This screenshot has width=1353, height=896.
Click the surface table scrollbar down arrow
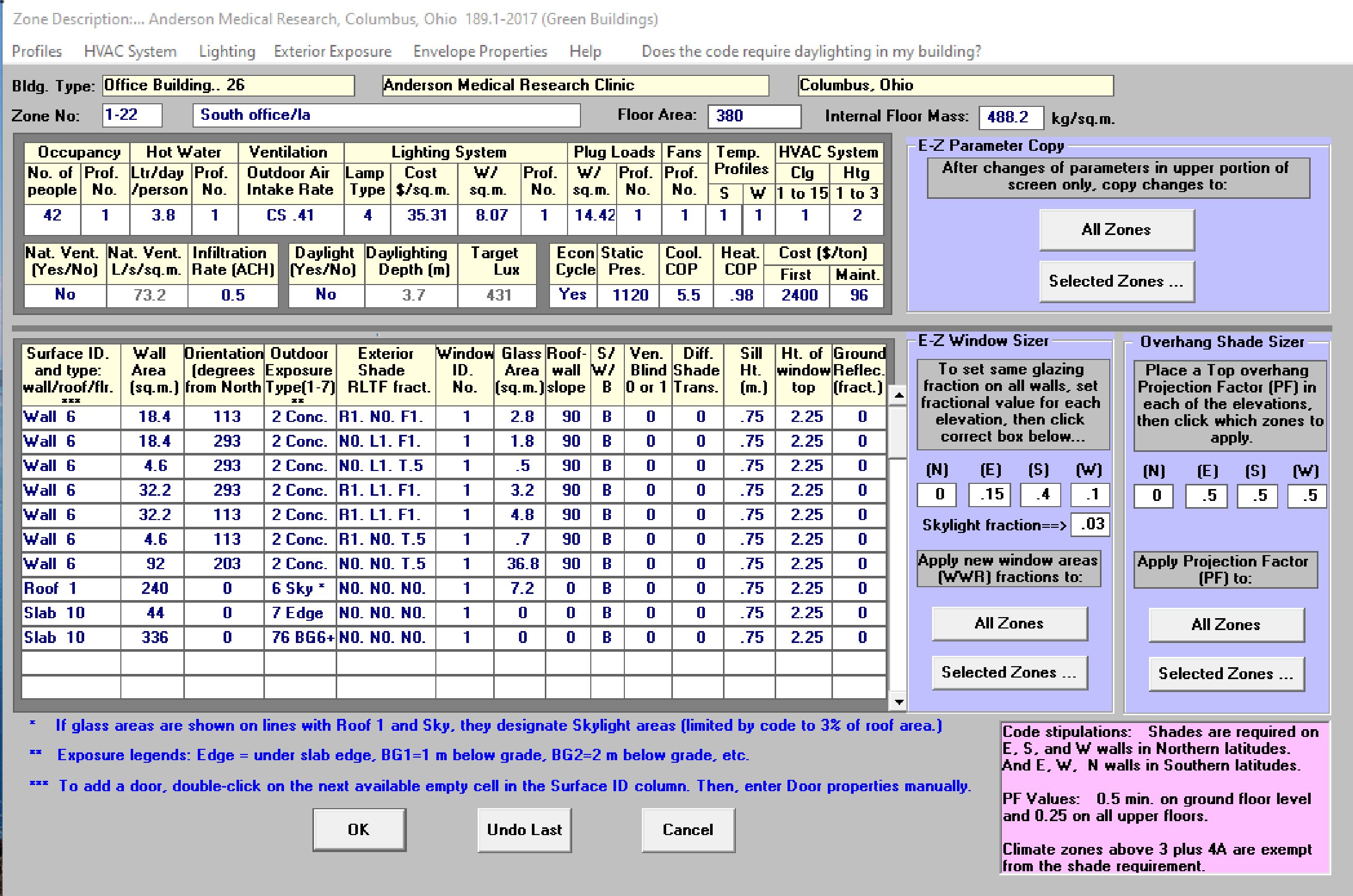(899, 702)
